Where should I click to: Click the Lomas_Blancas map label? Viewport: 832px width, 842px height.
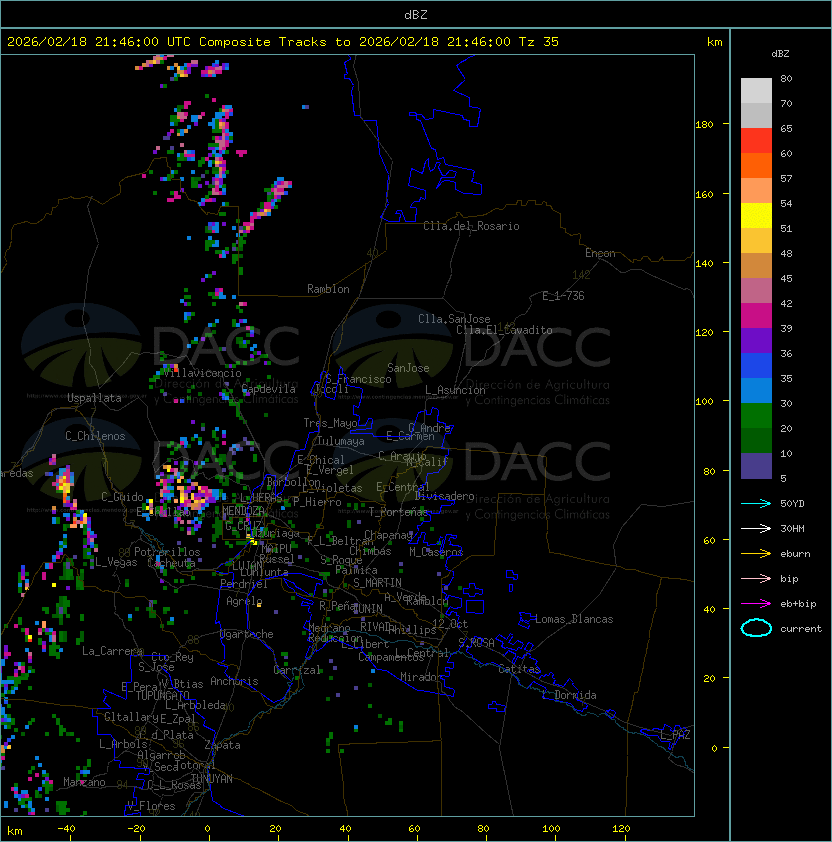click(x=574, y=619)
